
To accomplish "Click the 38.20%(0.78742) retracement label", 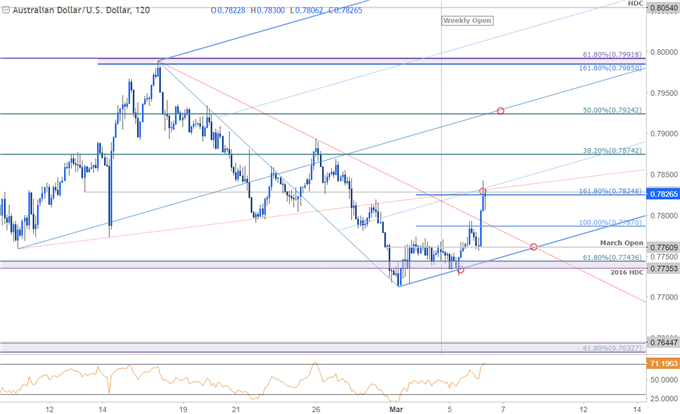I will click(612, 150).
